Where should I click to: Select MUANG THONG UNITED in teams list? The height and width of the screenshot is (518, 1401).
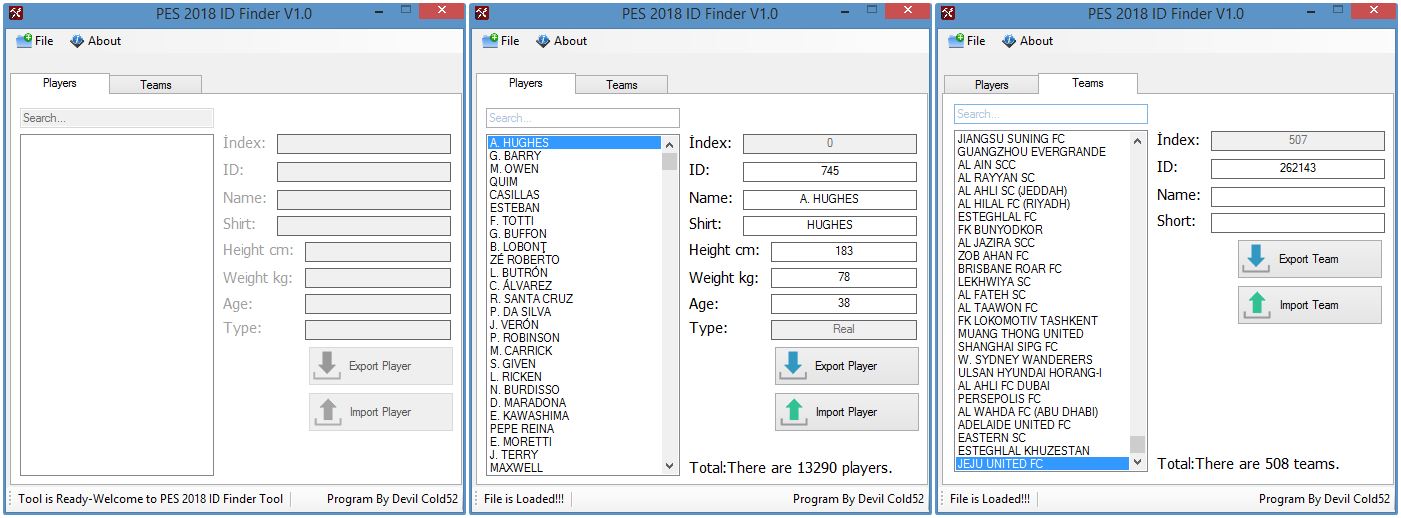1042,334
